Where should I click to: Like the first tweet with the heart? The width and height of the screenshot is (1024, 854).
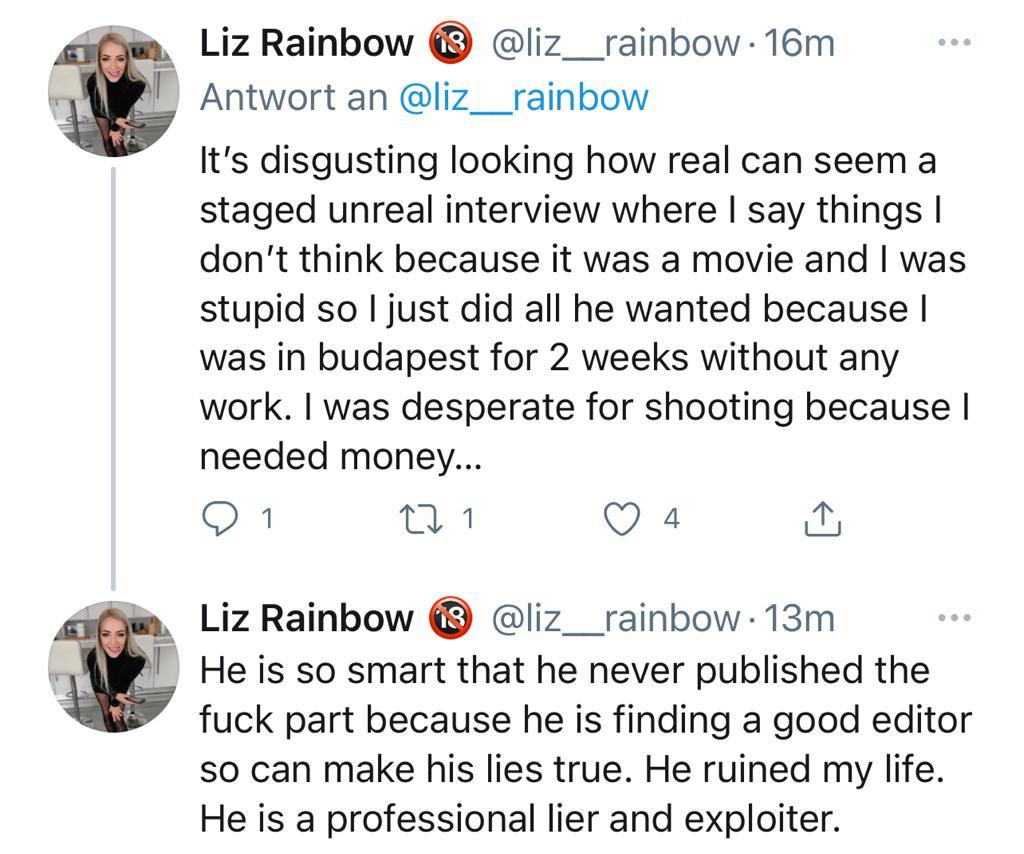coord(623,518)
